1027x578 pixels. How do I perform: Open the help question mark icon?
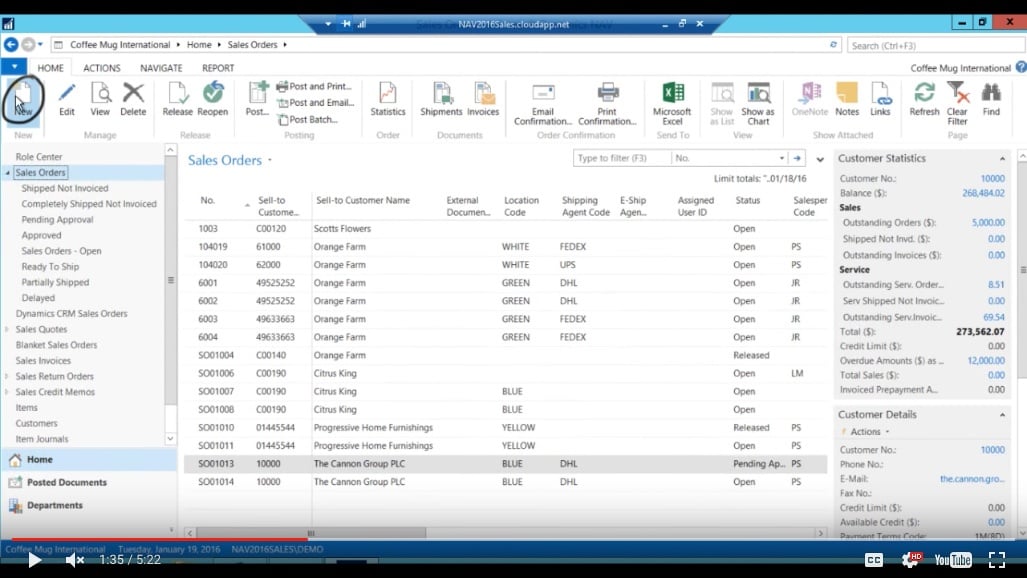click(1020, 67)
